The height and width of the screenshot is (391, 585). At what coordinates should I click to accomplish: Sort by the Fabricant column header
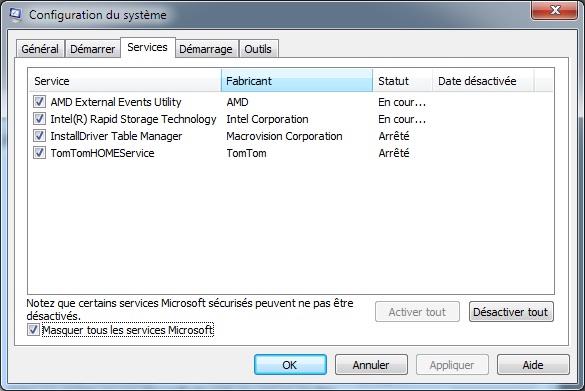[297, 81]
